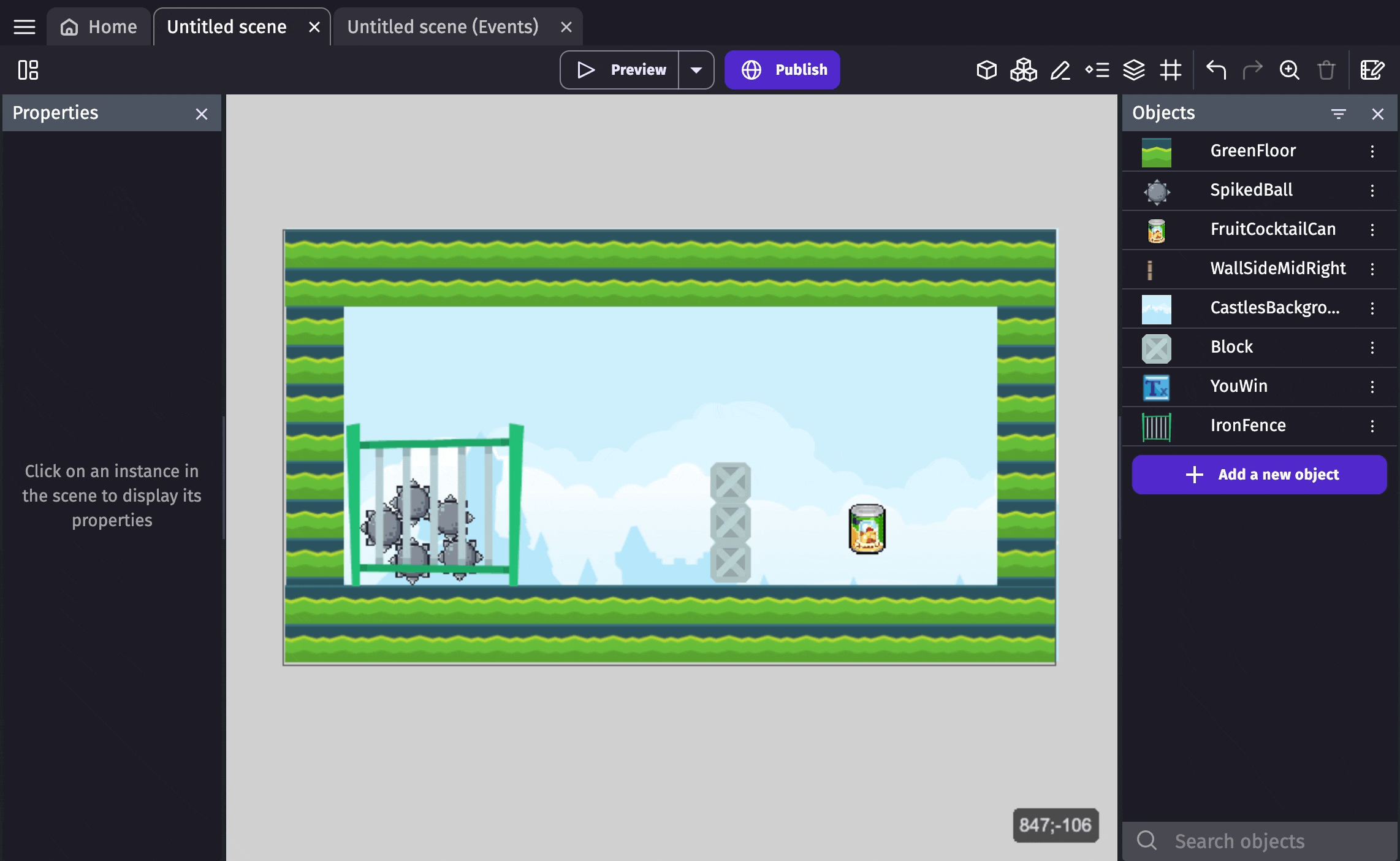Image resolution: width=1400 pixels, height=861 pixels.
Task: Select the Edit/Pencil tool icon
Action: click(x=1059, y=70)
